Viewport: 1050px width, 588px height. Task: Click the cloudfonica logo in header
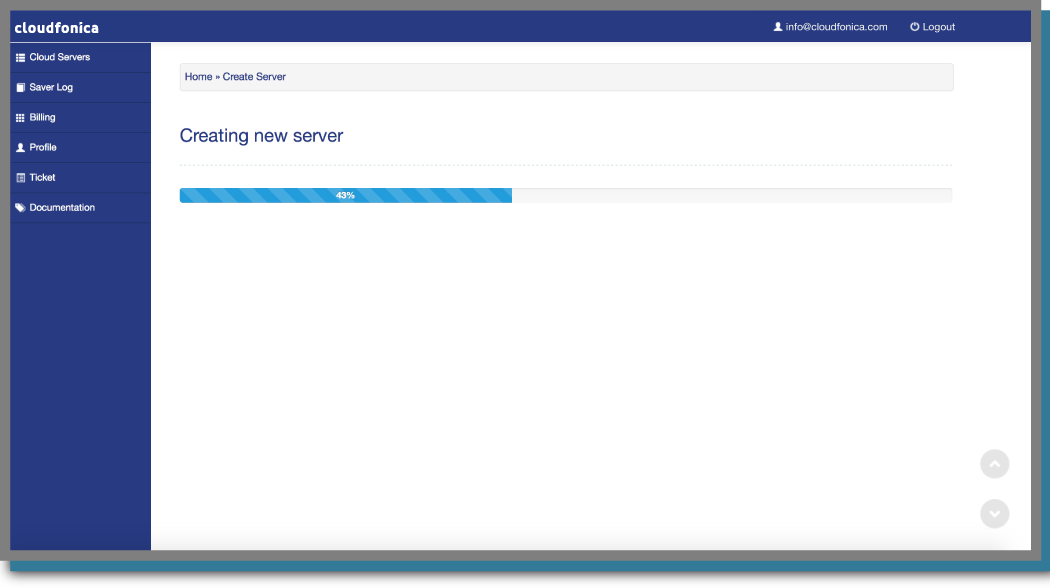[56, 28]
